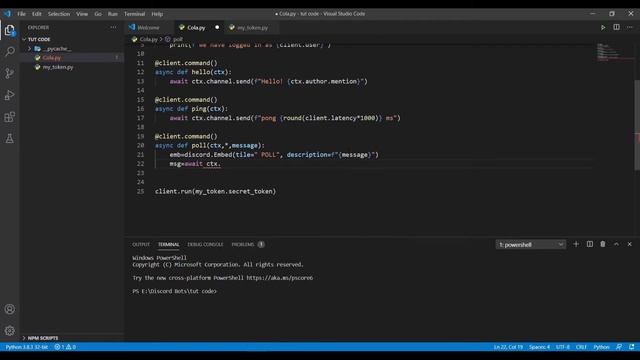
Task: Open editor More Actions ellipsis
Action: (x=630, y=27)
